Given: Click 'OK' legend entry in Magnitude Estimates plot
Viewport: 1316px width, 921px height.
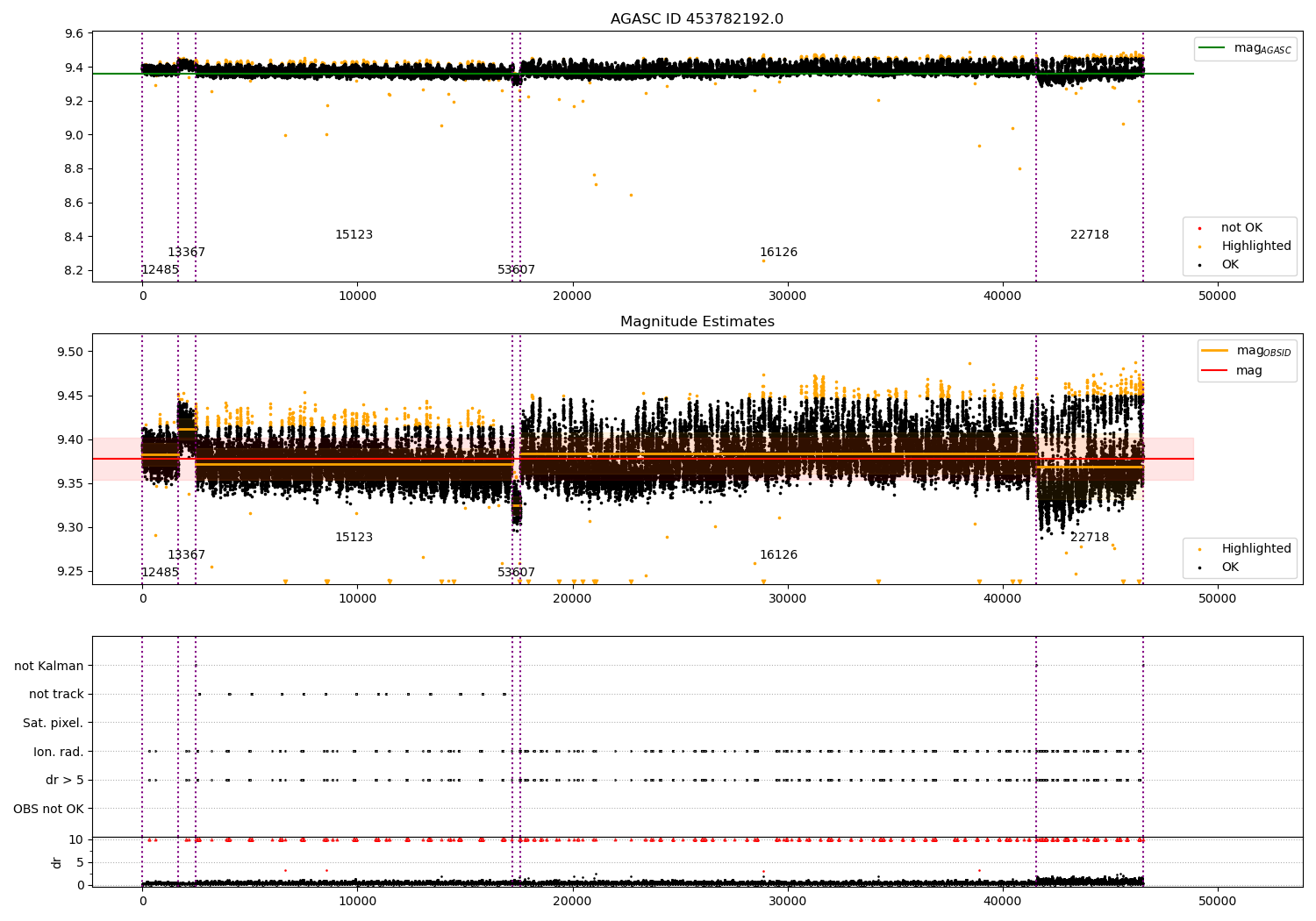Looking at the screenshot, I should tap(1230, 568).
